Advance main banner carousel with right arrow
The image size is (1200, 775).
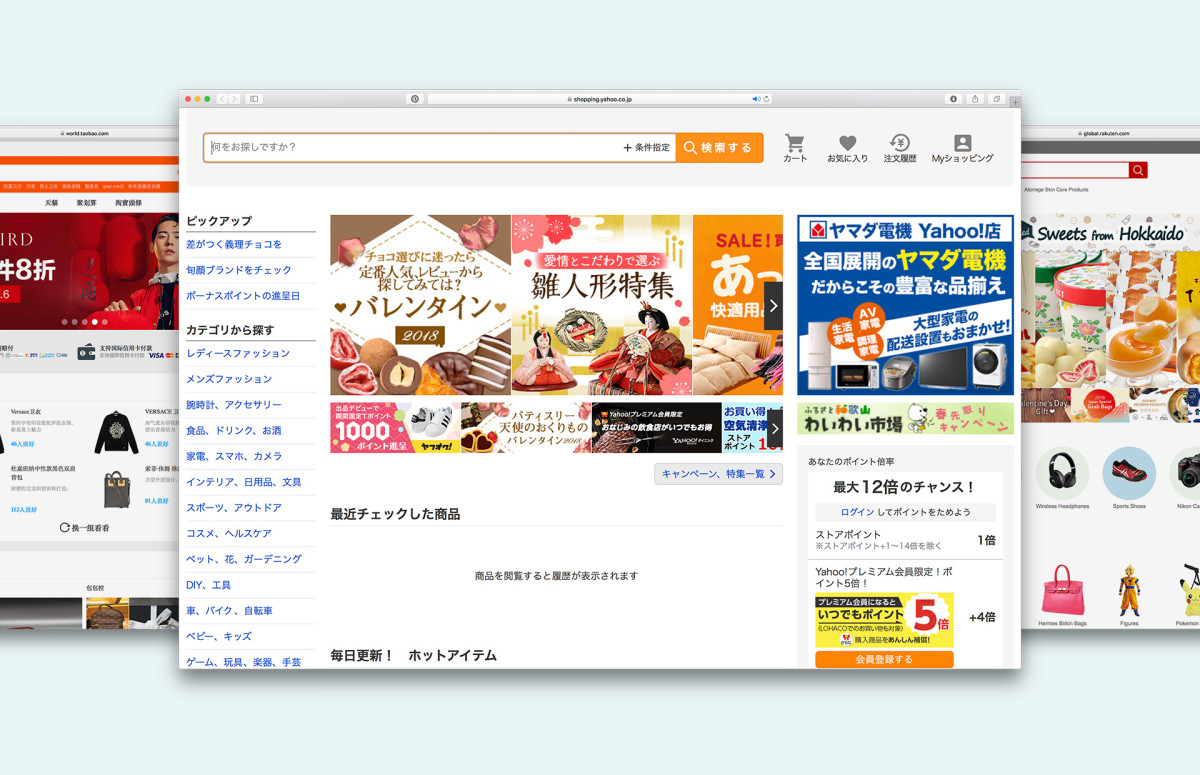773,306
